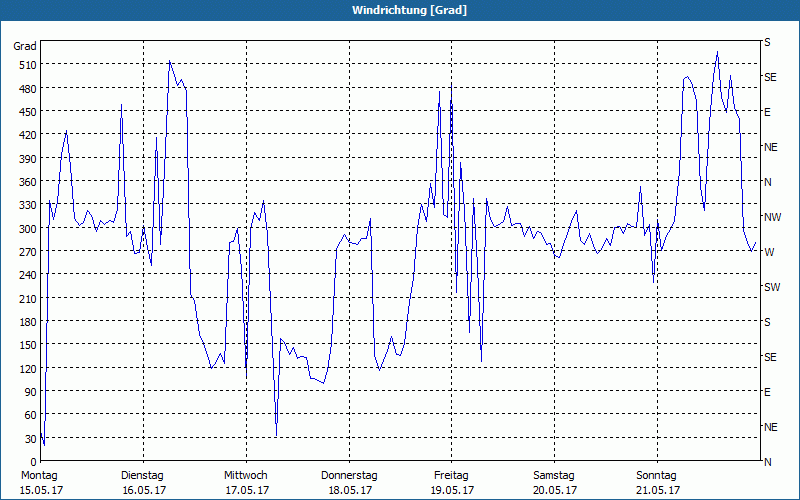Viewport: 800px width, 500px height.
Task: Click the 'Windrichtung [Grad]' chart title
Action: click(x=409, y=10)
